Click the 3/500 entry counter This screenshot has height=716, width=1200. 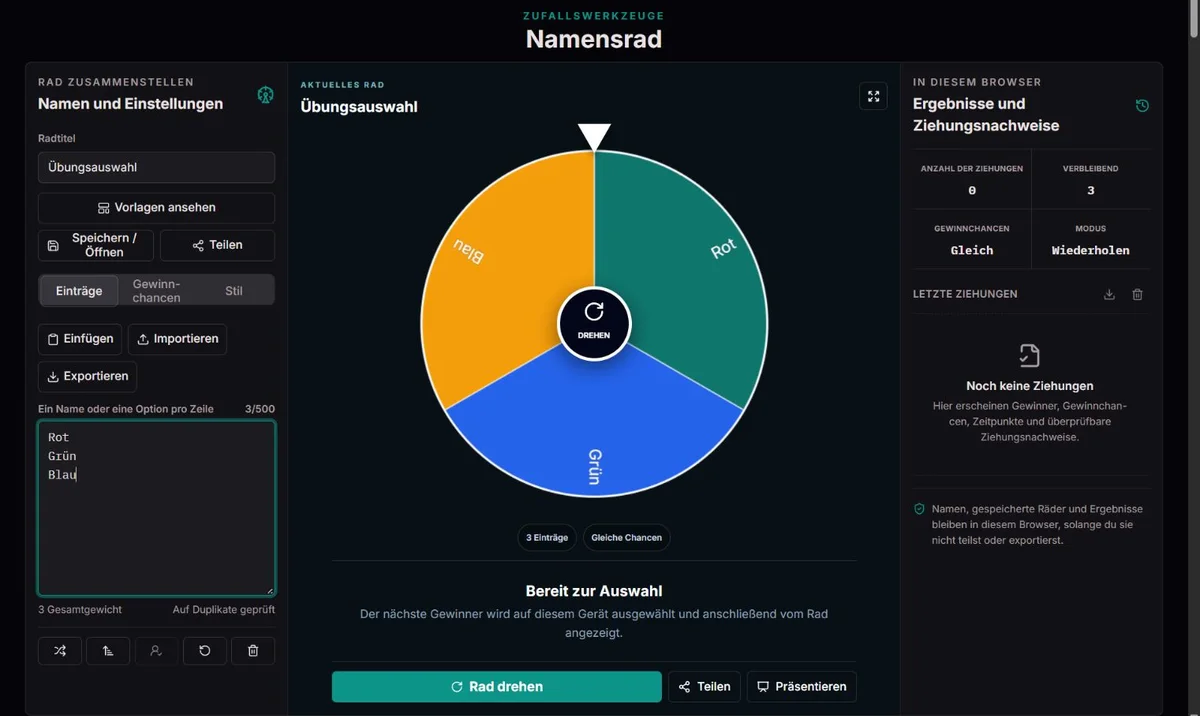260,409
